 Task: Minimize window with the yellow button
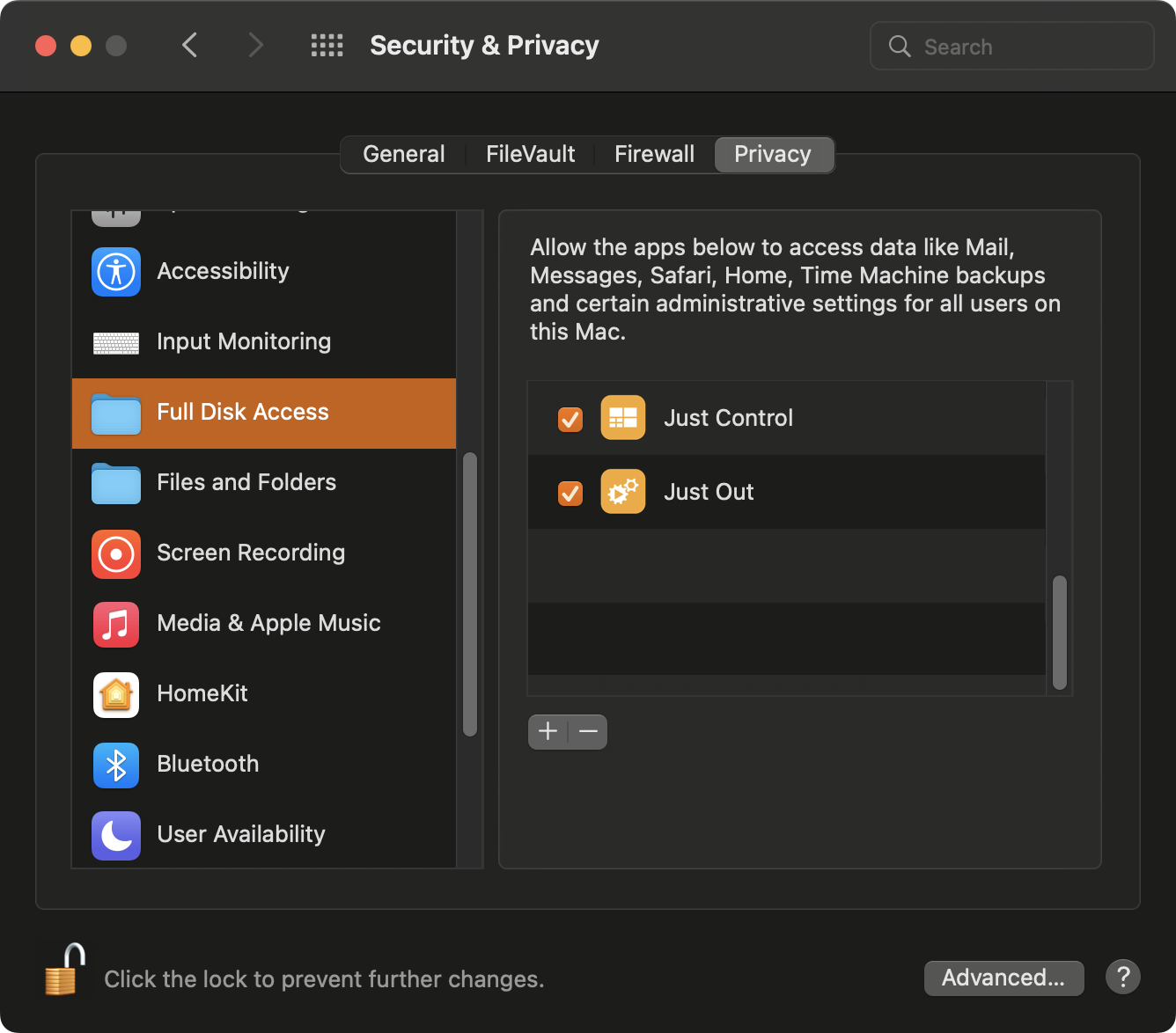(81, 46)
